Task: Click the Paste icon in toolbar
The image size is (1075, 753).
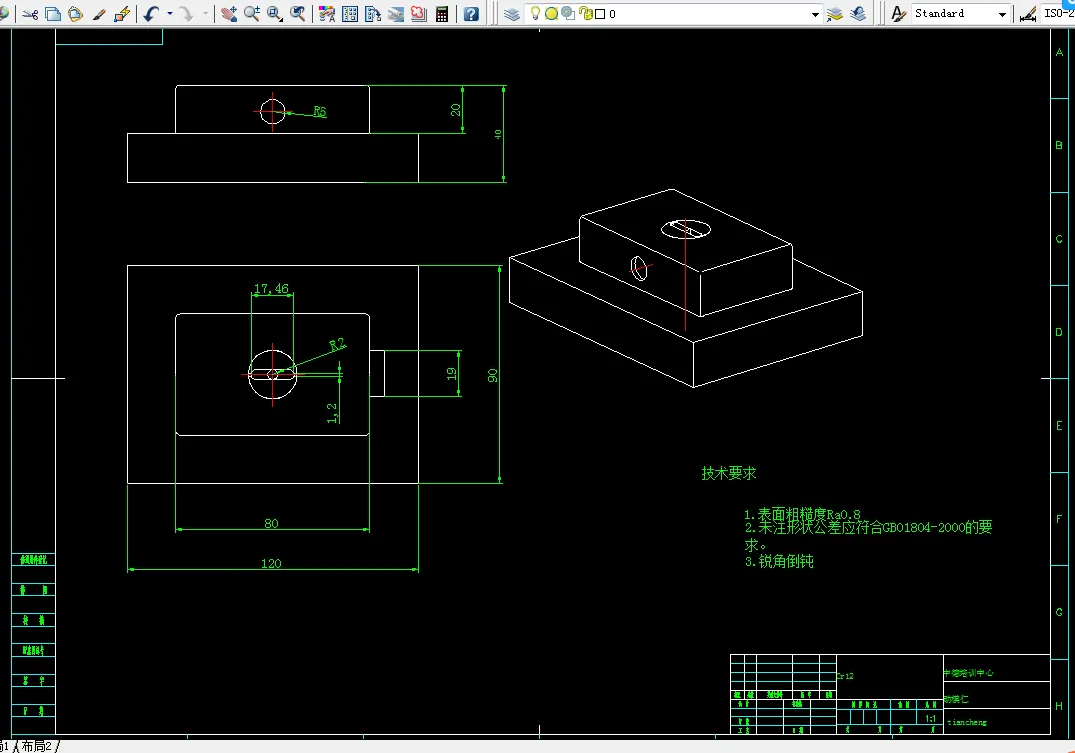Action: point(75,14)
